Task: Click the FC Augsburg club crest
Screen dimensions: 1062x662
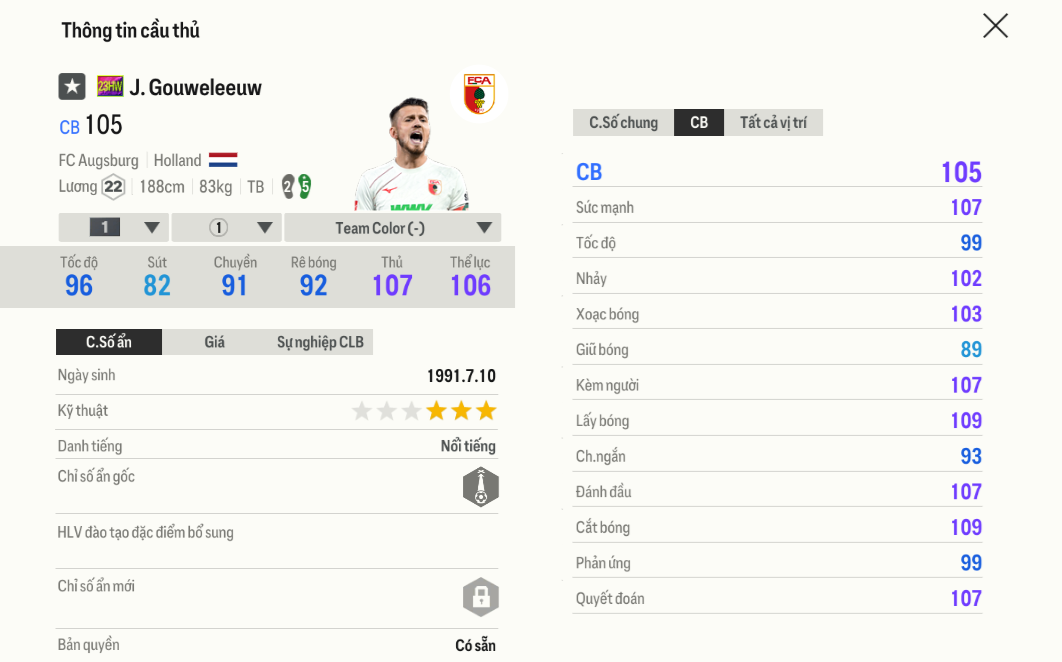Action: pyautogui.click(x=479, y=94)
